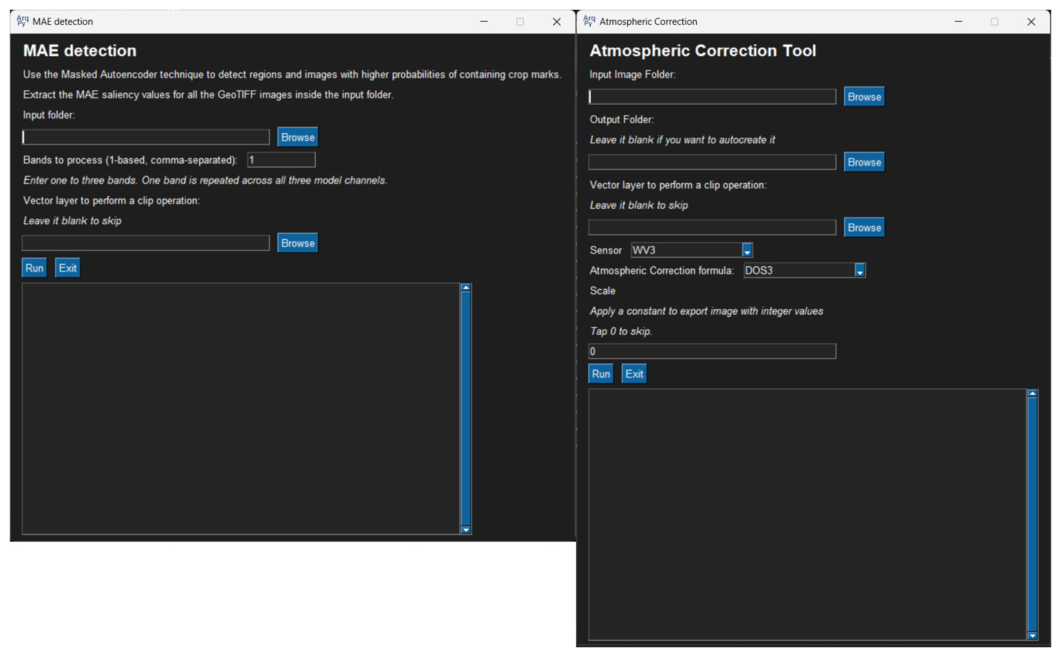Click the Output Folder path field
This screenshot has height=656, width=1060.
pos(712,162)
